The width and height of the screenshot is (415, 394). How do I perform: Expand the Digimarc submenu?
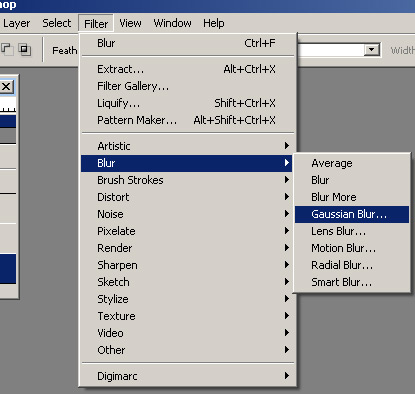pyautogui.click(x=187, y=376)
